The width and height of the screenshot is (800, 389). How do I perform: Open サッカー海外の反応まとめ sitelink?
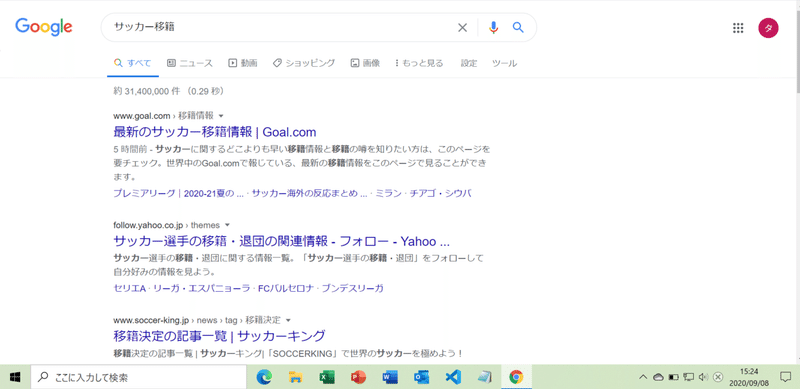point(310,193)
